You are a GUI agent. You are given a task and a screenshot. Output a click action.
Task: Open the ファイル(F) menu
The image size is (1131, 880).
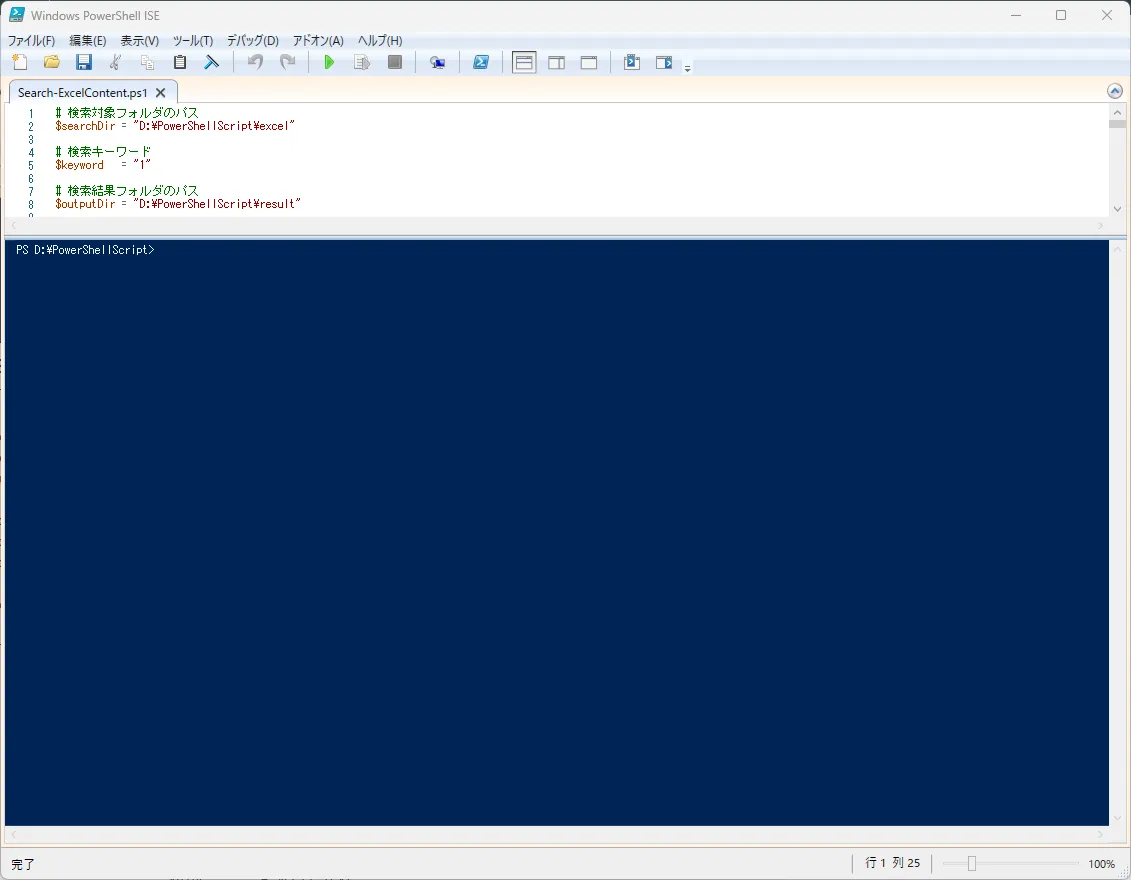31,40
